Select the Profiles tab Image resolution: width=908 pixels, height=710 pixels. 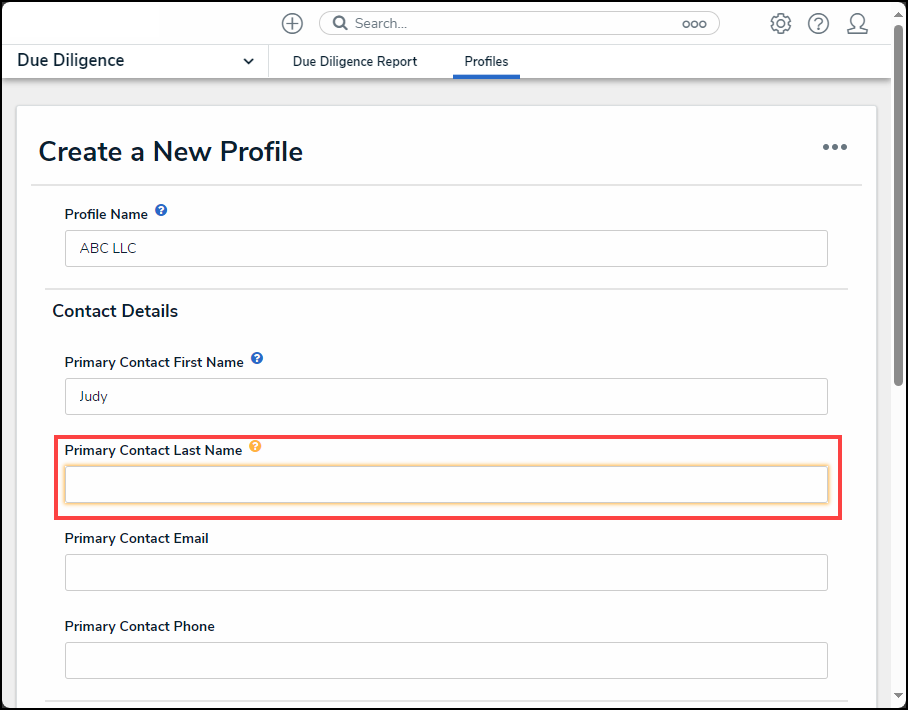click(486, 61)
